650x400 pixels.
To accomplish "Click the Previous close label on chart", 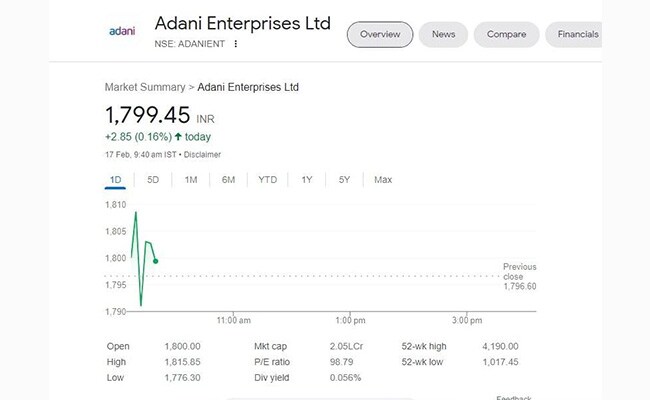I will [x=519, y=271].
